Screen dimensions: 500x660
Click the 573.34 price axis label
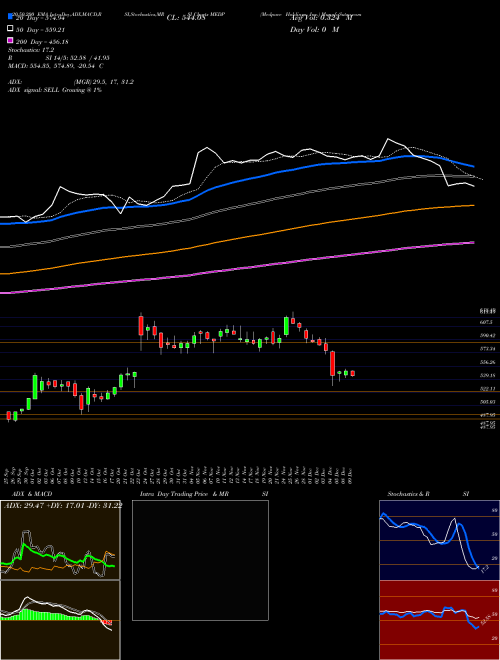click(x=487, y=349)
